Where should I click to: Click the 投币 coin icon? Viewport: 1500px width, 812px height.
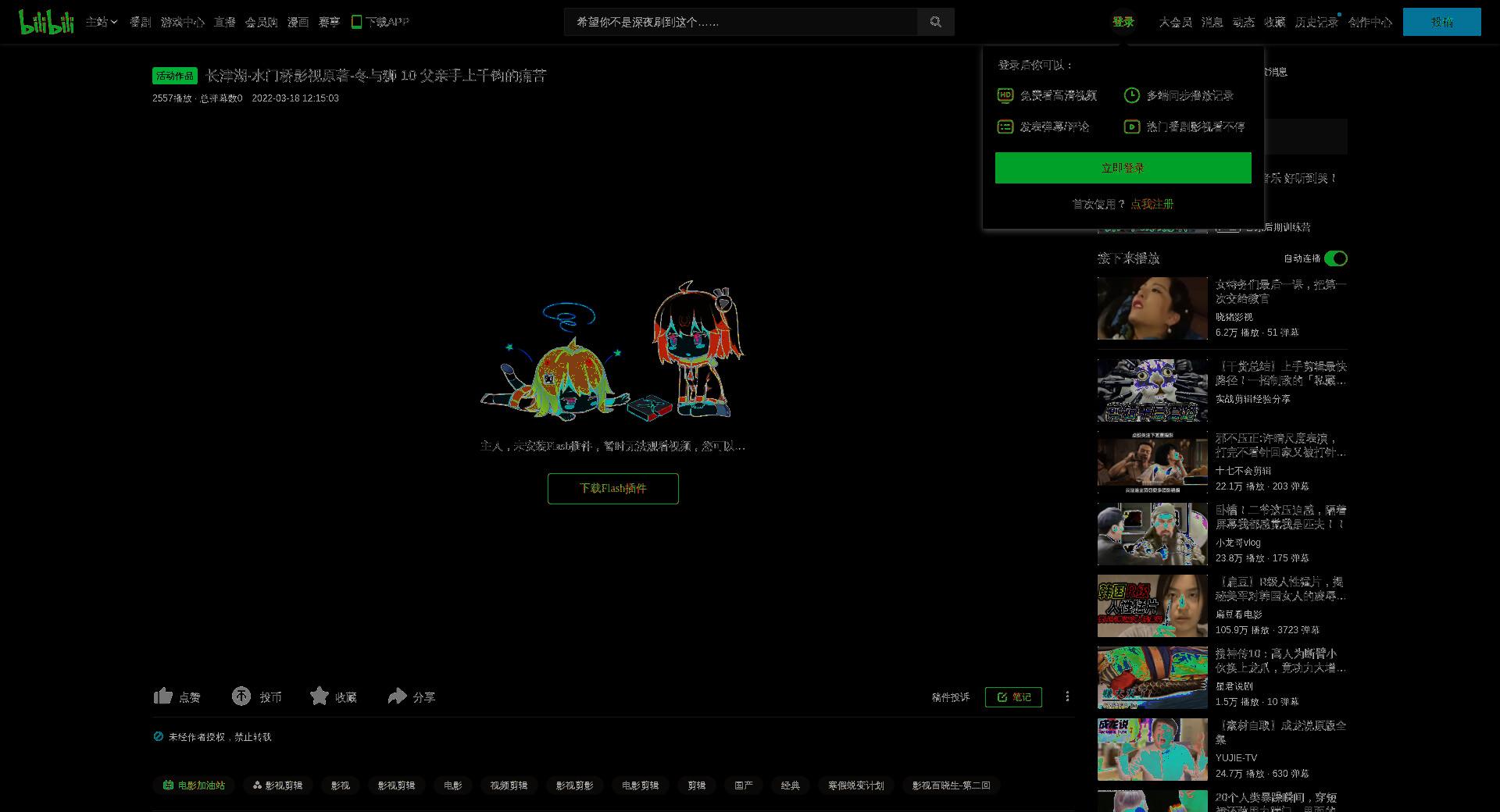tap(241, 696)
